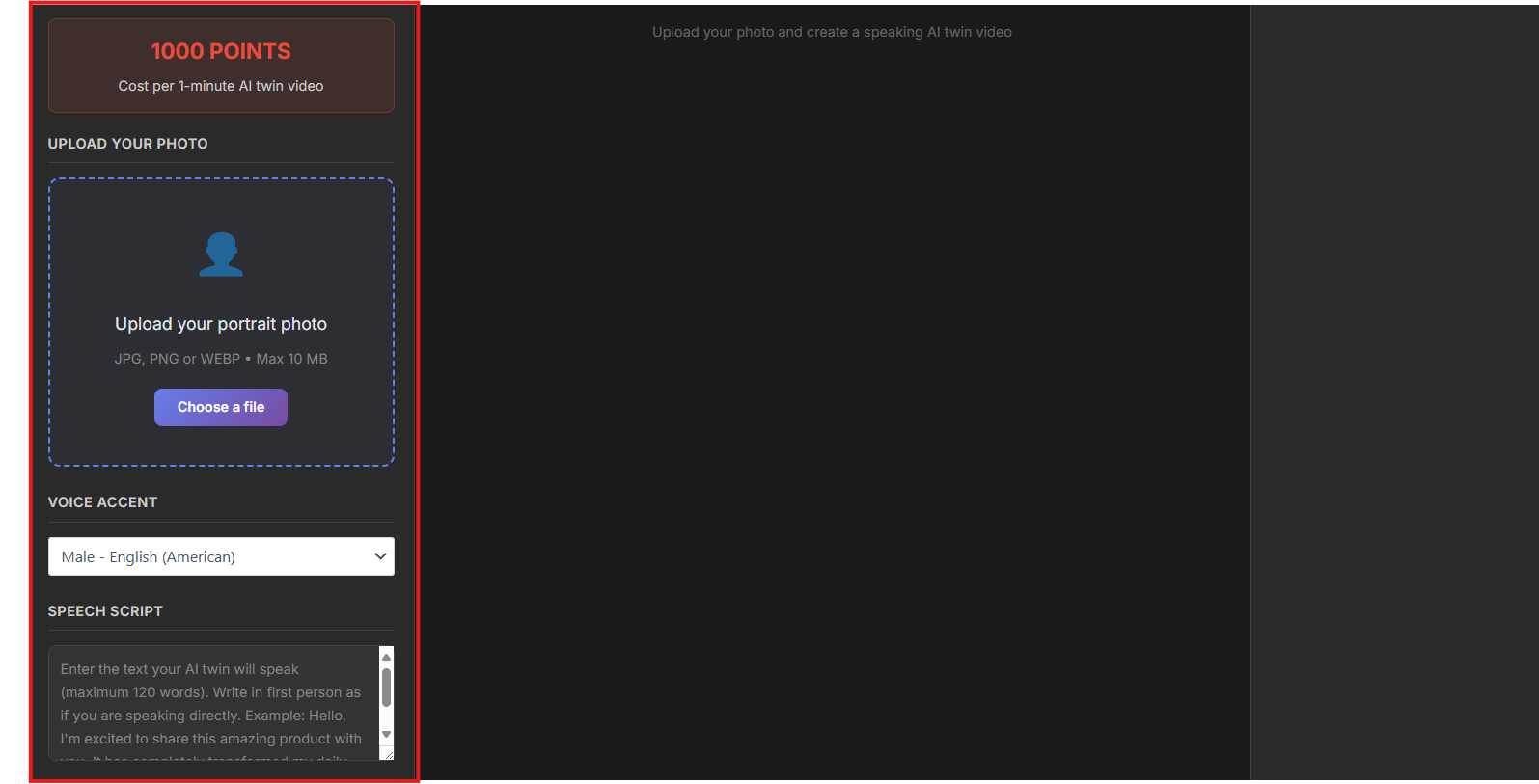Focus the speech script text area
This screenshot has width=1539, height=784.
(x=212, y=703)
